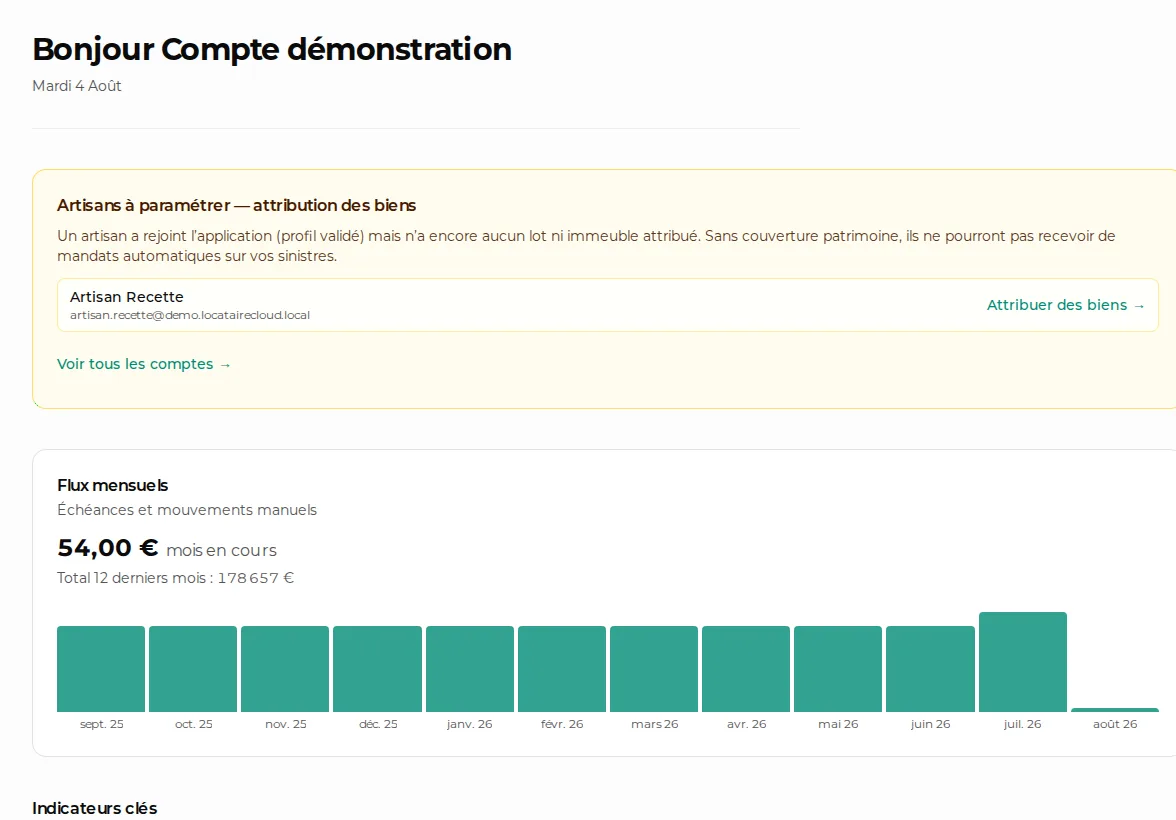Click the août 26 chart bar
This screenshot has width=1176, height=820.
tap(1115, 710)
